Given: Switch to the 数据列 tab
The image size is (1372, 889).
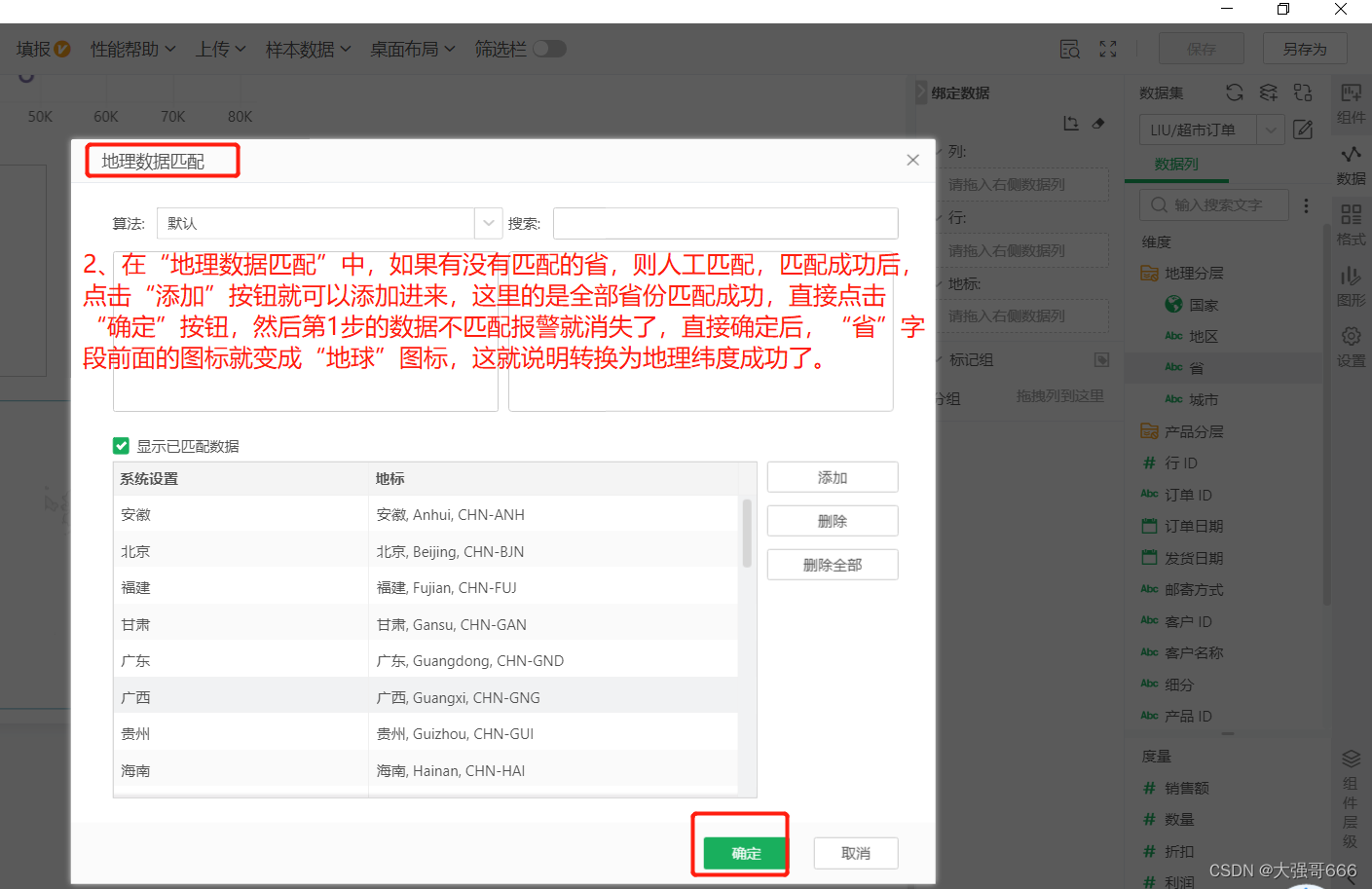Looking at the screenshot, I should (1176, 165).
